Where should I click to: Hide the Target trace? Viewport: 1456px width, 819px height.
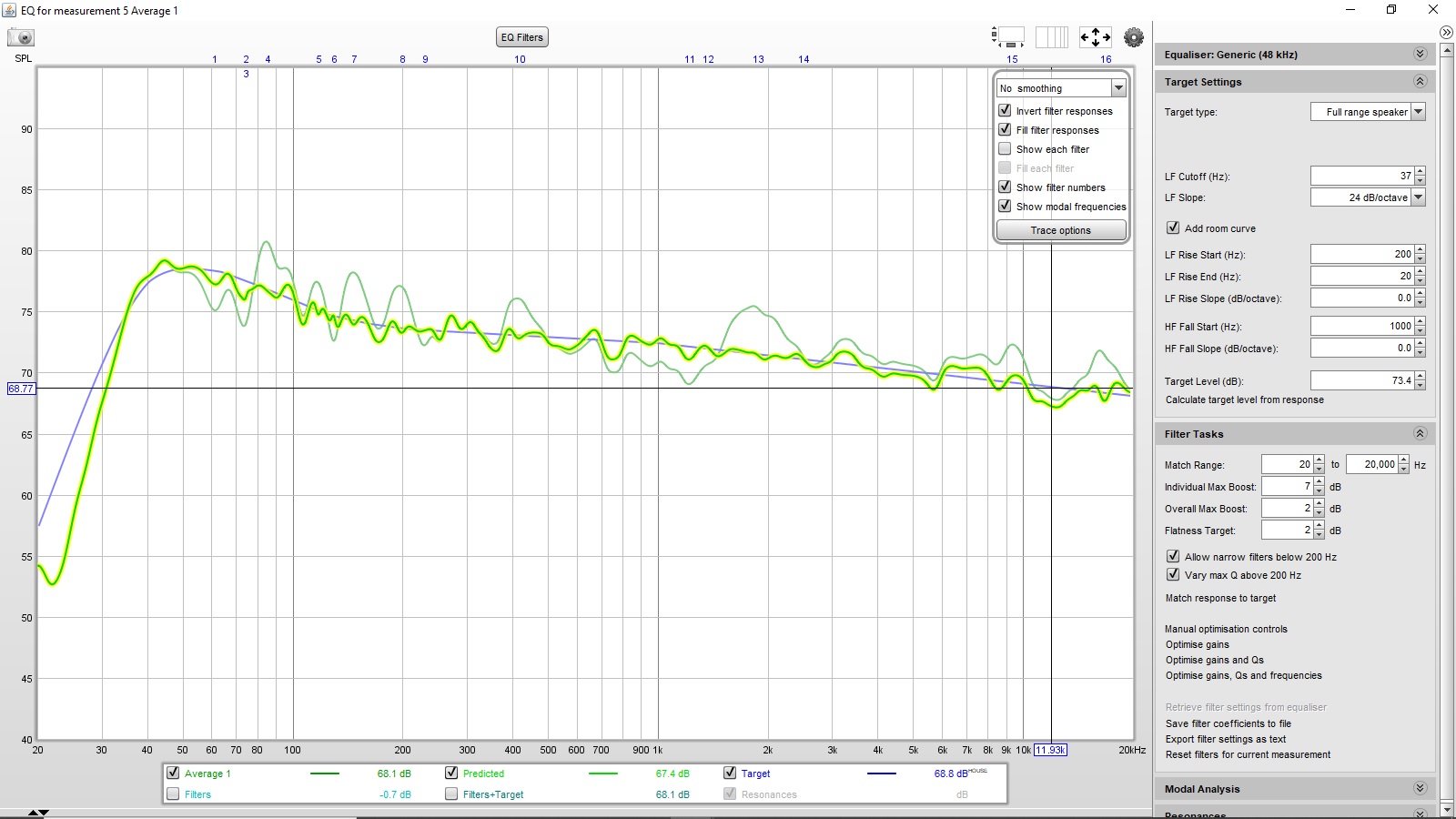[730, 773]
